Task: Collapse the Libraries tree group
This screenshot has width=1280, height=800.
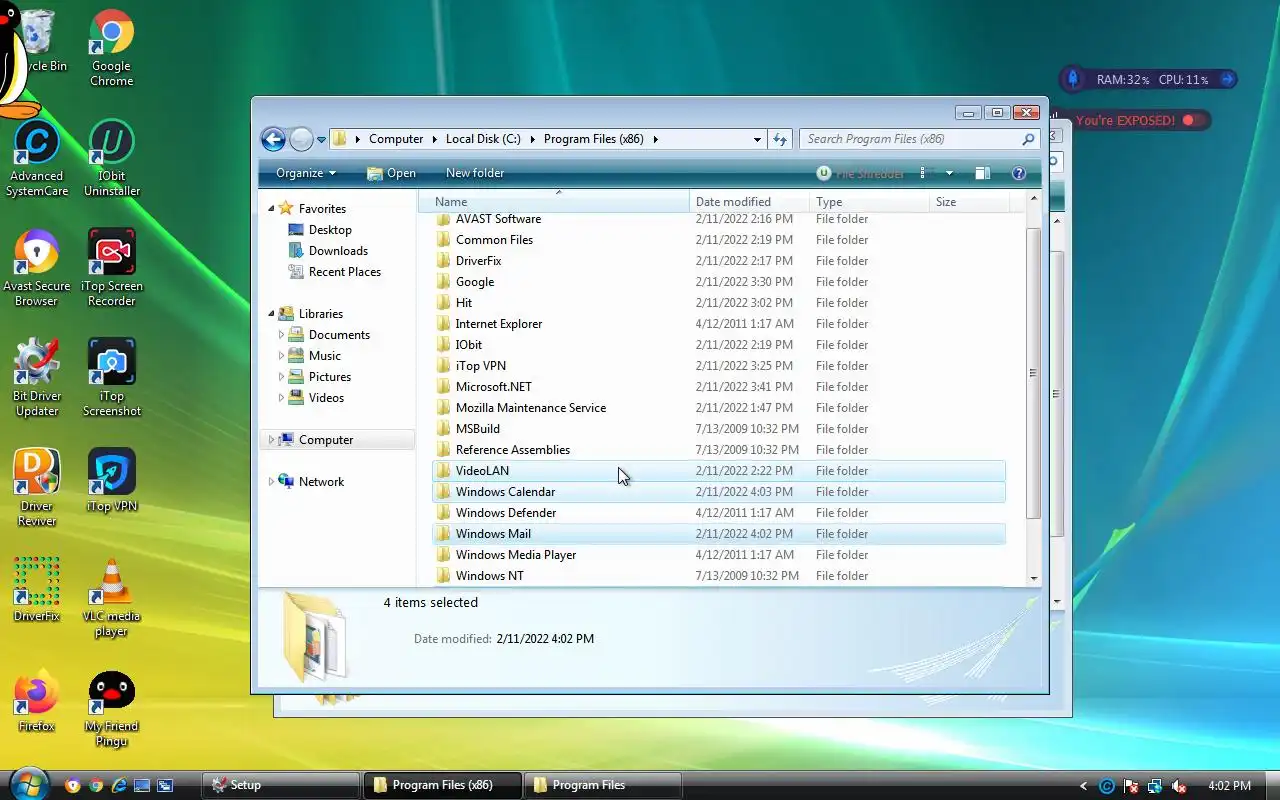Action: click(x=270, y=314)
